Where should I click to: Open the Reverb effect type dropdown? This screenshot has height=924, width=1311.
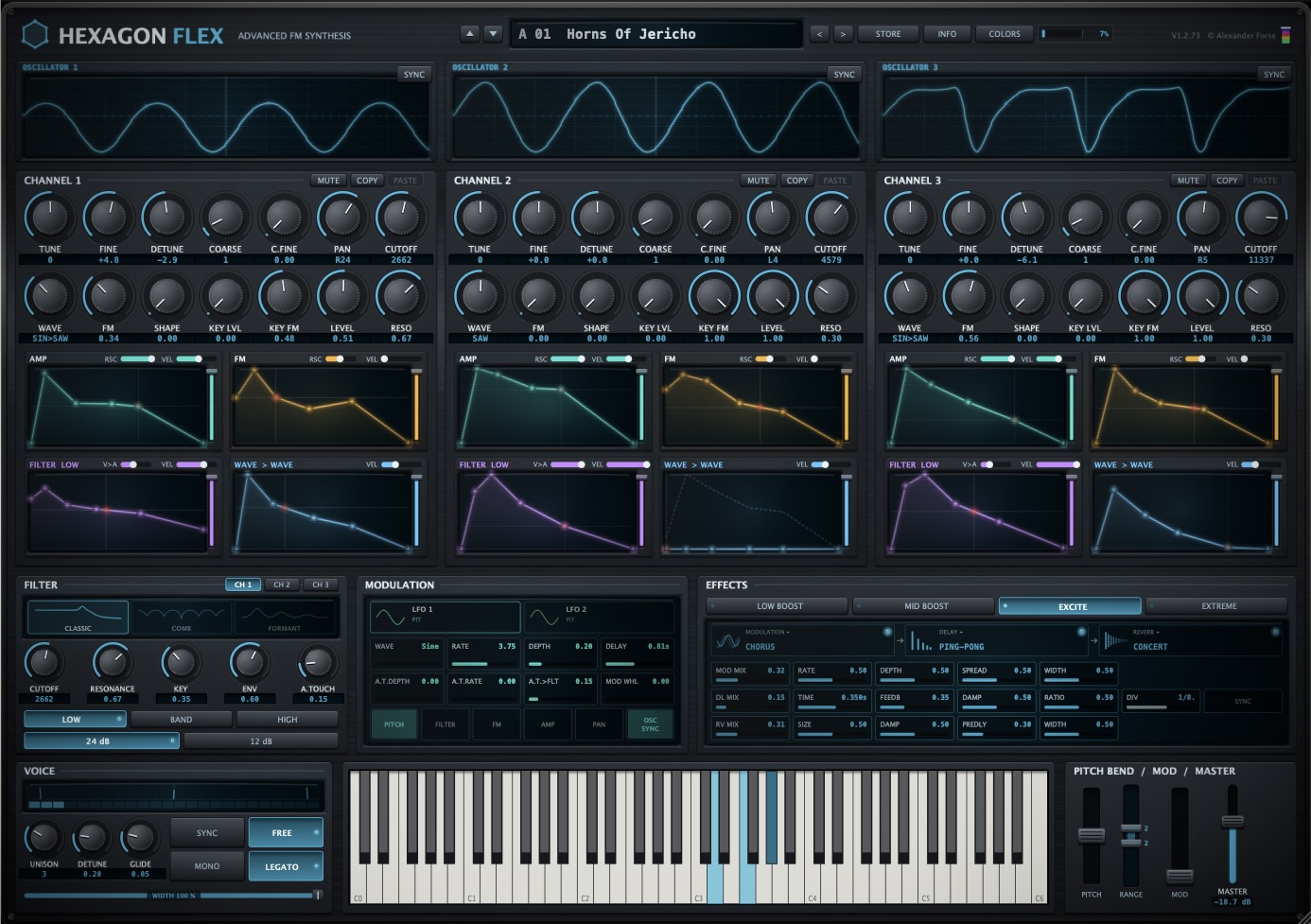[1145, 632]
